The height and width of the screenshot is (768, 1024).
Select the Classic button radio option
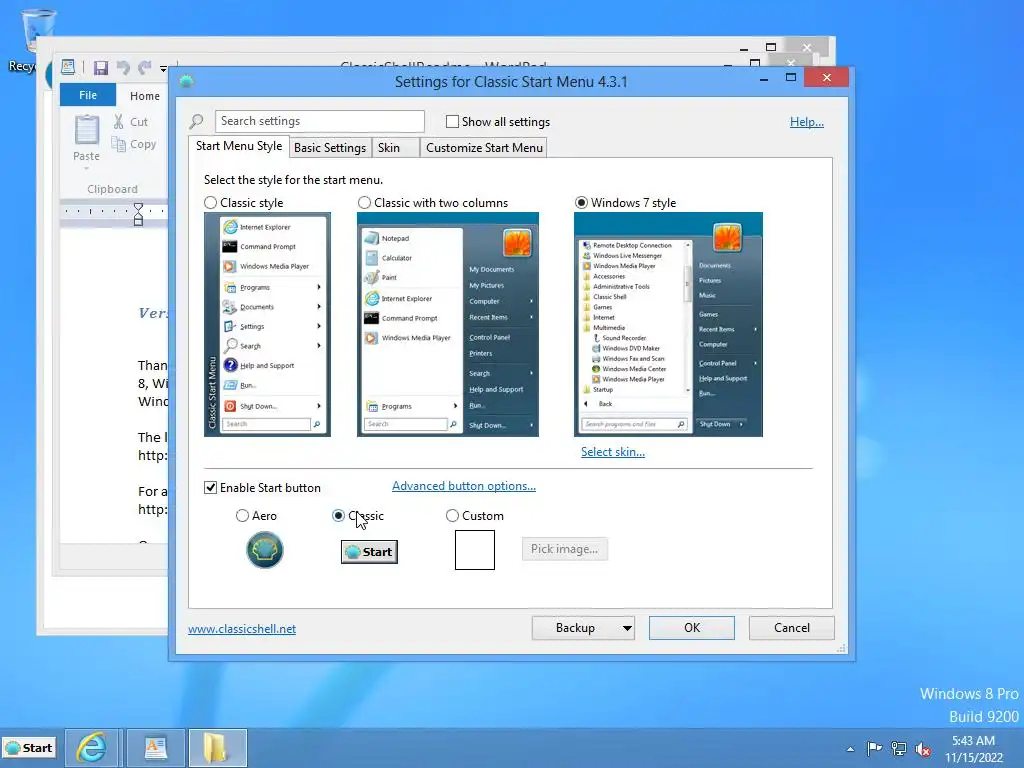(x=338, y=516)
